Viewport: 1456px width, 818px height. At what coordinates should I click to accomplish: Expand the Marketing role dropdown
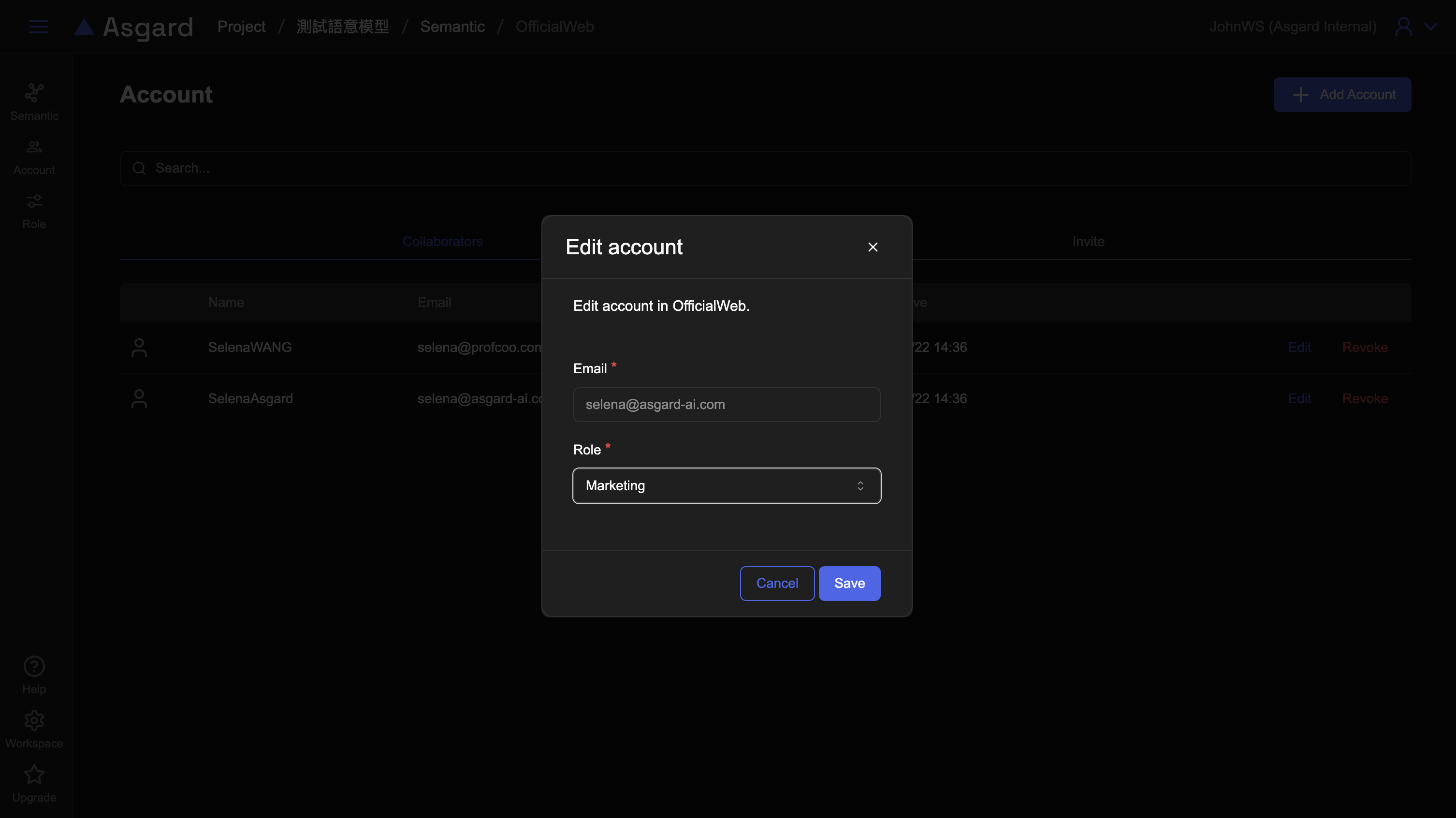coord(726,485)
